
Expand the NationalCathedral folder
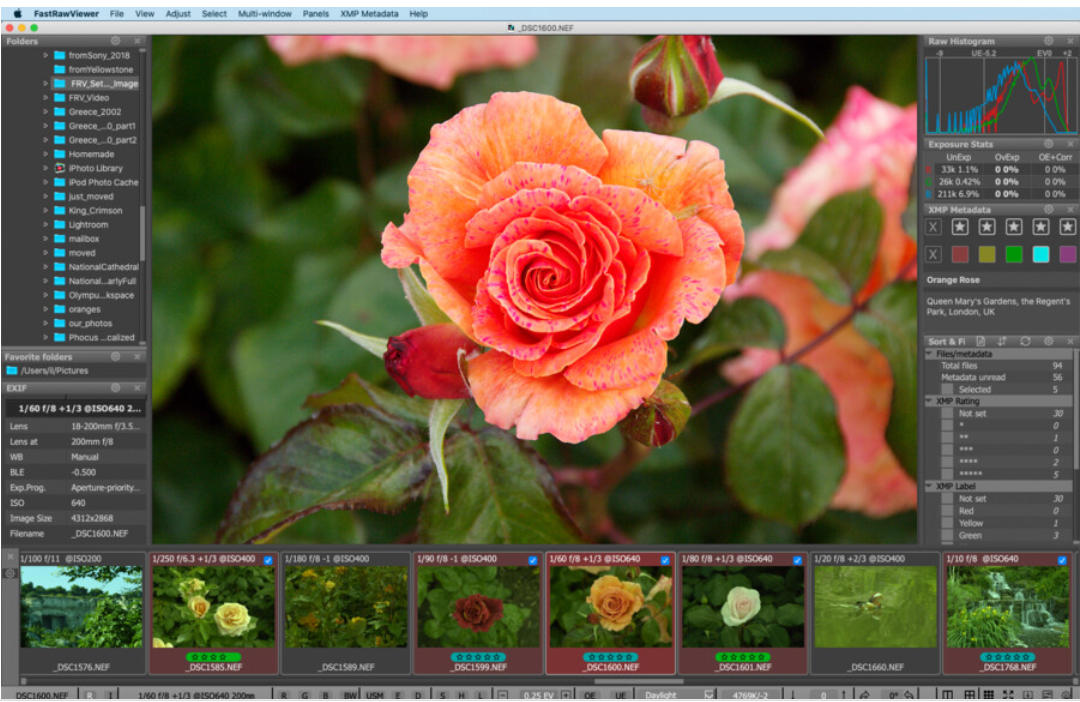click(x=45, y=267)
